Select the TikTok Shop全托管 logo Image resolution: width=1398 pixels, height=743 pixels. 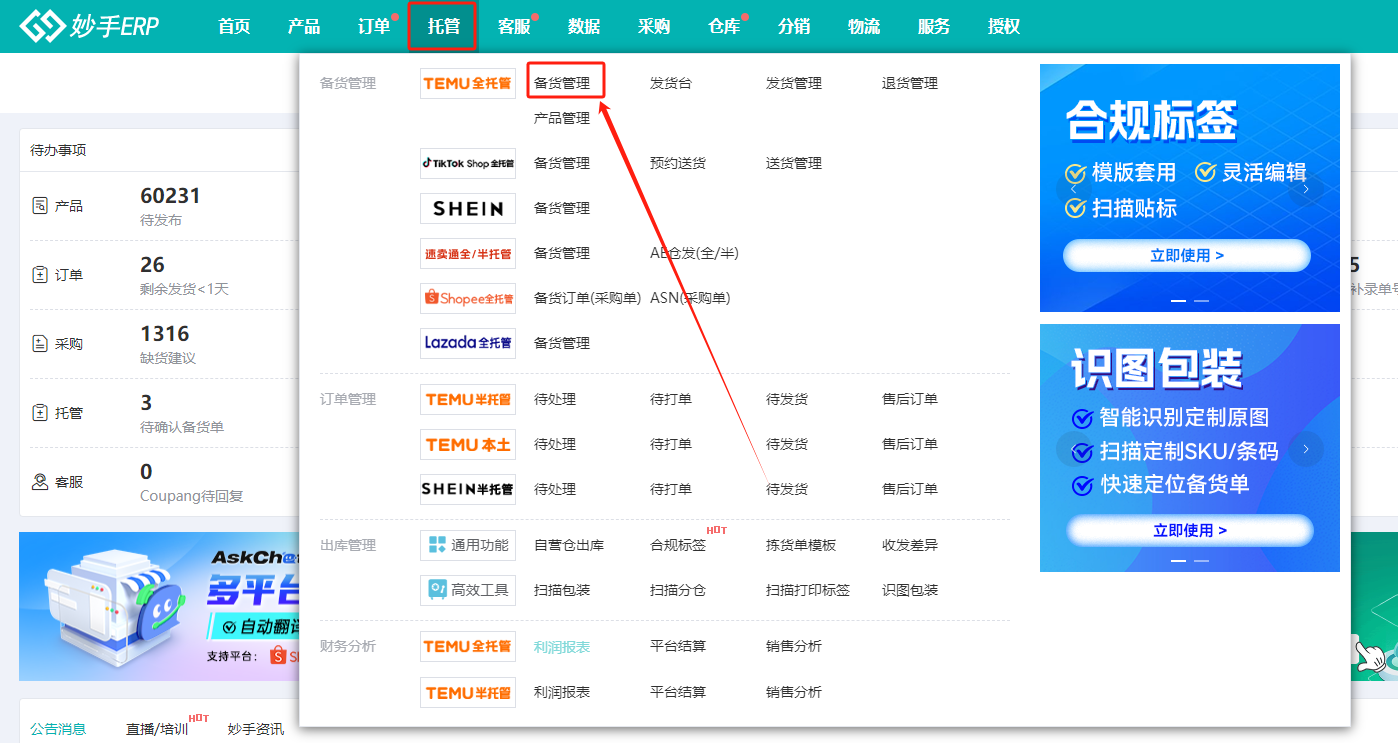(468, 163)
